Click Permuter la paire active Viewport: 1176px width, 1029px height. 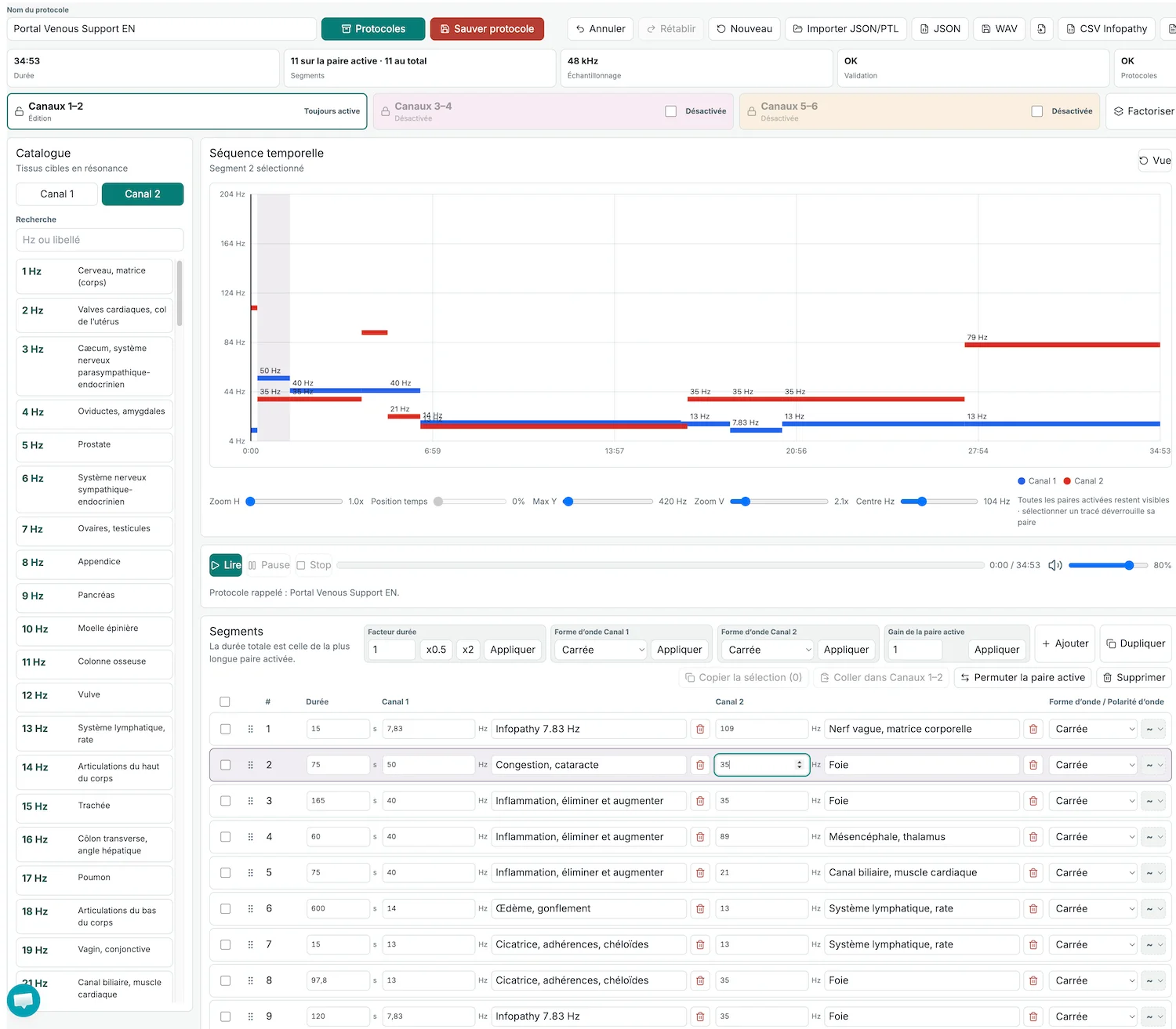pyautogui.click(x=1023, y=678)
